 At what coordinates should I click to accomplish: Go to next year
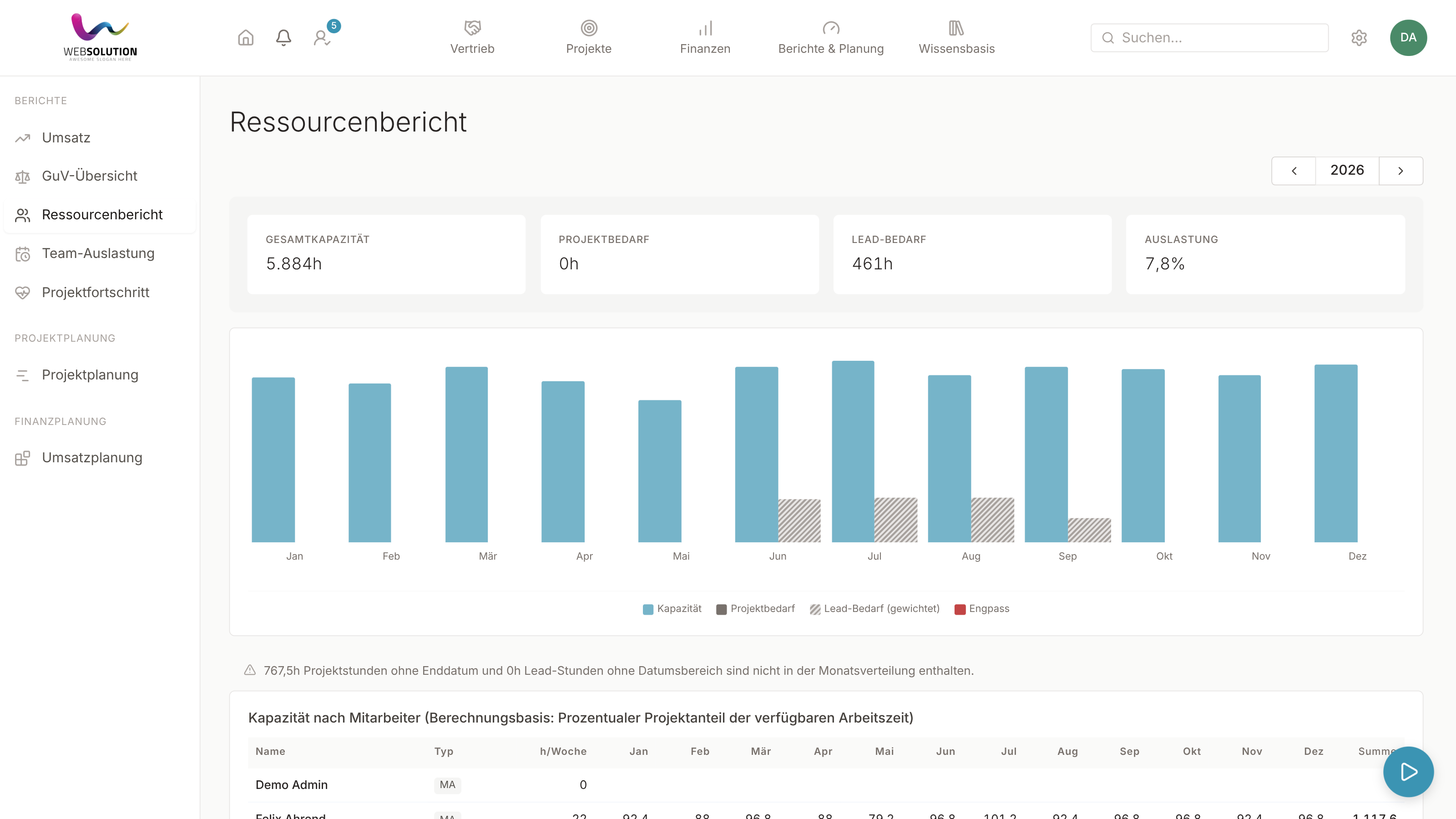click(1400, 171)
